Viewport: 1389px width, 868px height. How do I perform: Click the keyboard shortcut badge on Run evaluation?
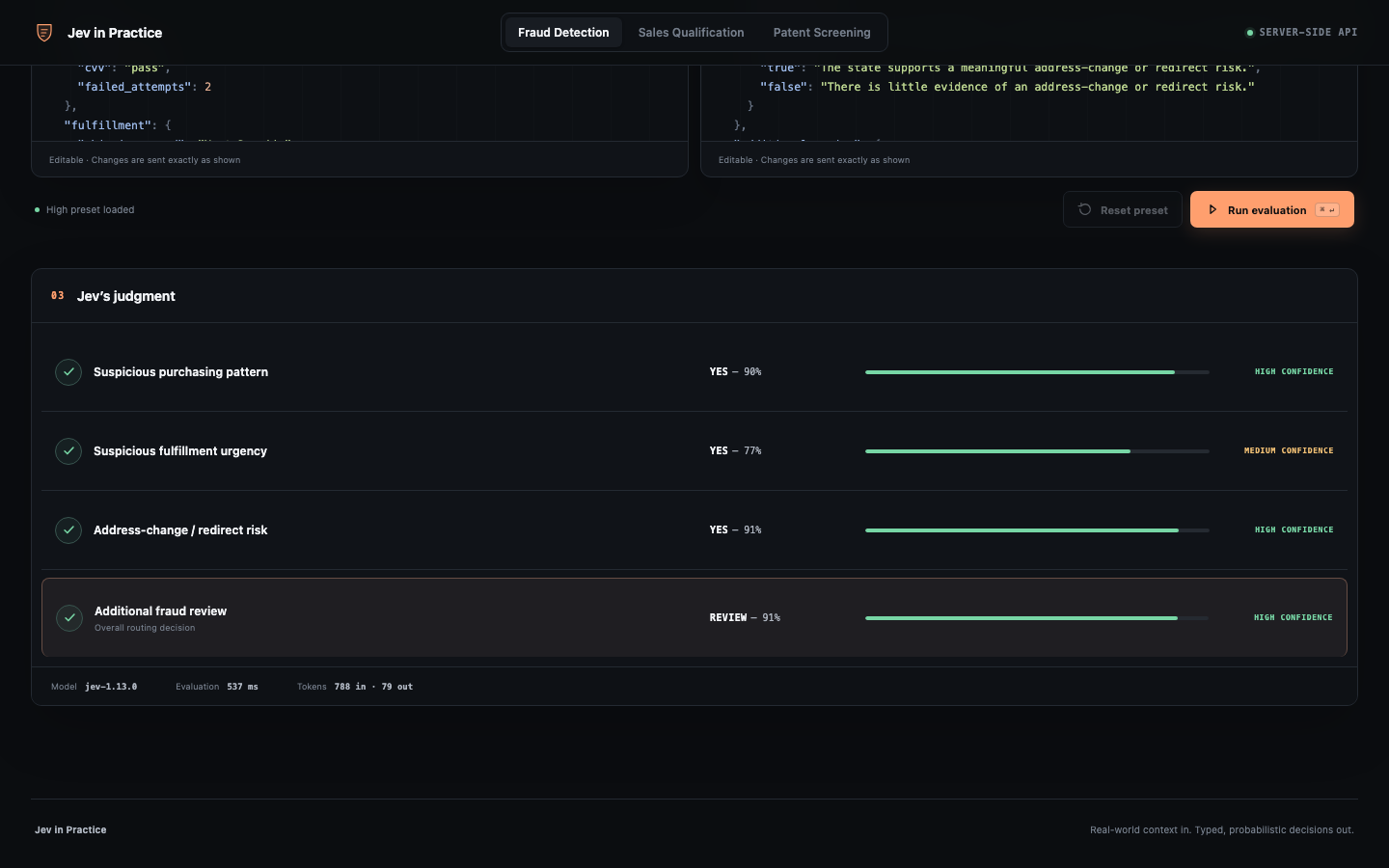(x=1327, y=209)
